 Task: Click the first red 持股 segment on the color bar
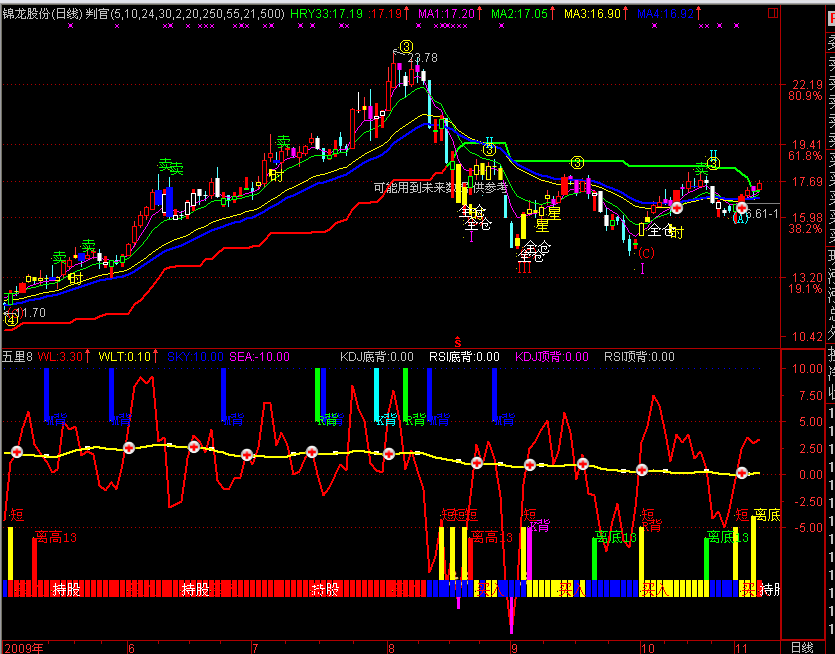point(66,589)
